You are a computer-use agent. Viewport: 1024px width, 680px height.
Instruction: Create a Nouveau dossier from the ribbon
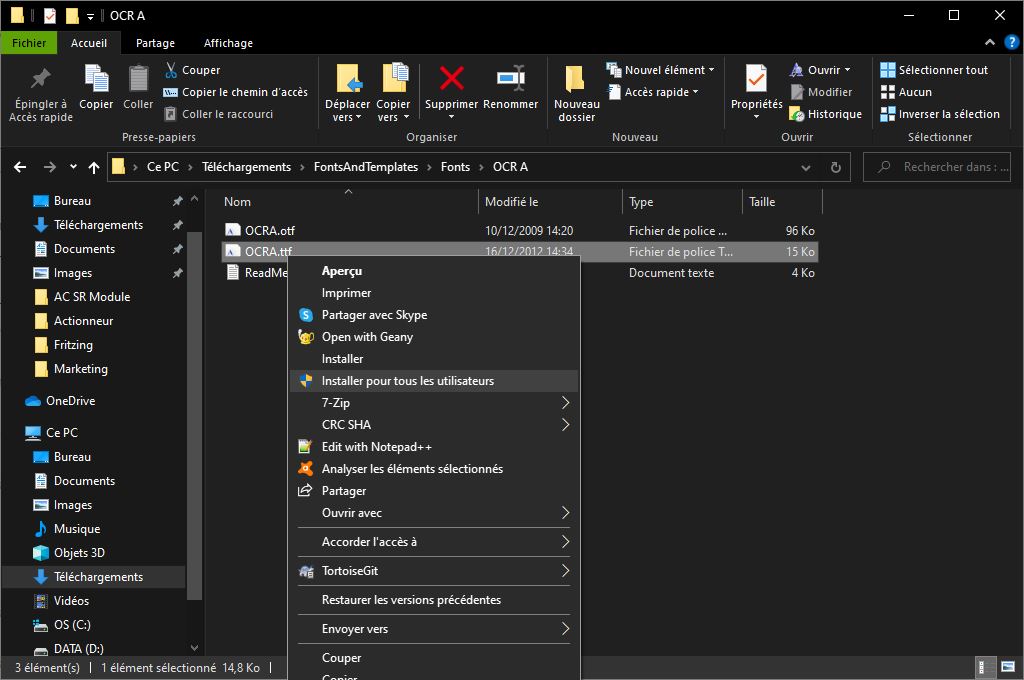coord(576,93)
